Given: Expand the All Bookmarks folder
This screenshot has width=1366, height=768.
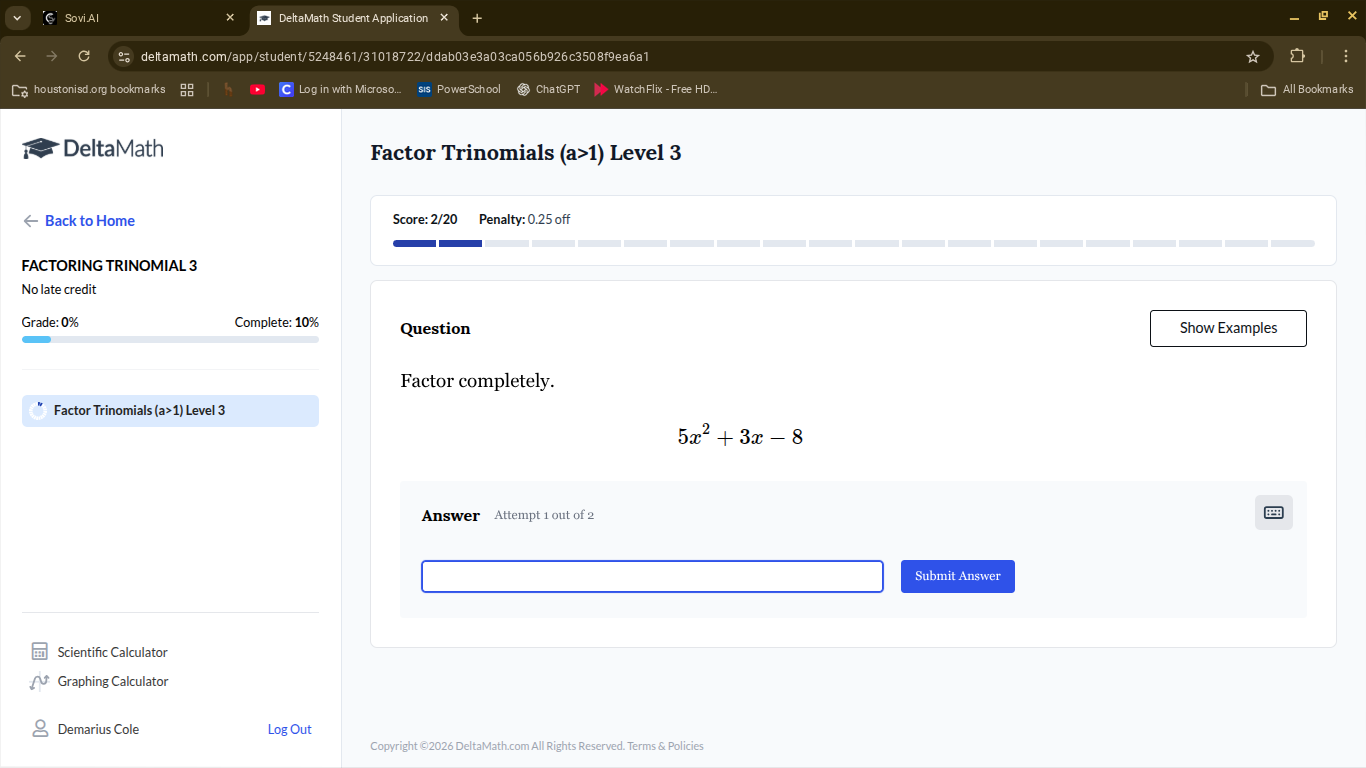Looking at the screenshot, I should click(1307, 89).
